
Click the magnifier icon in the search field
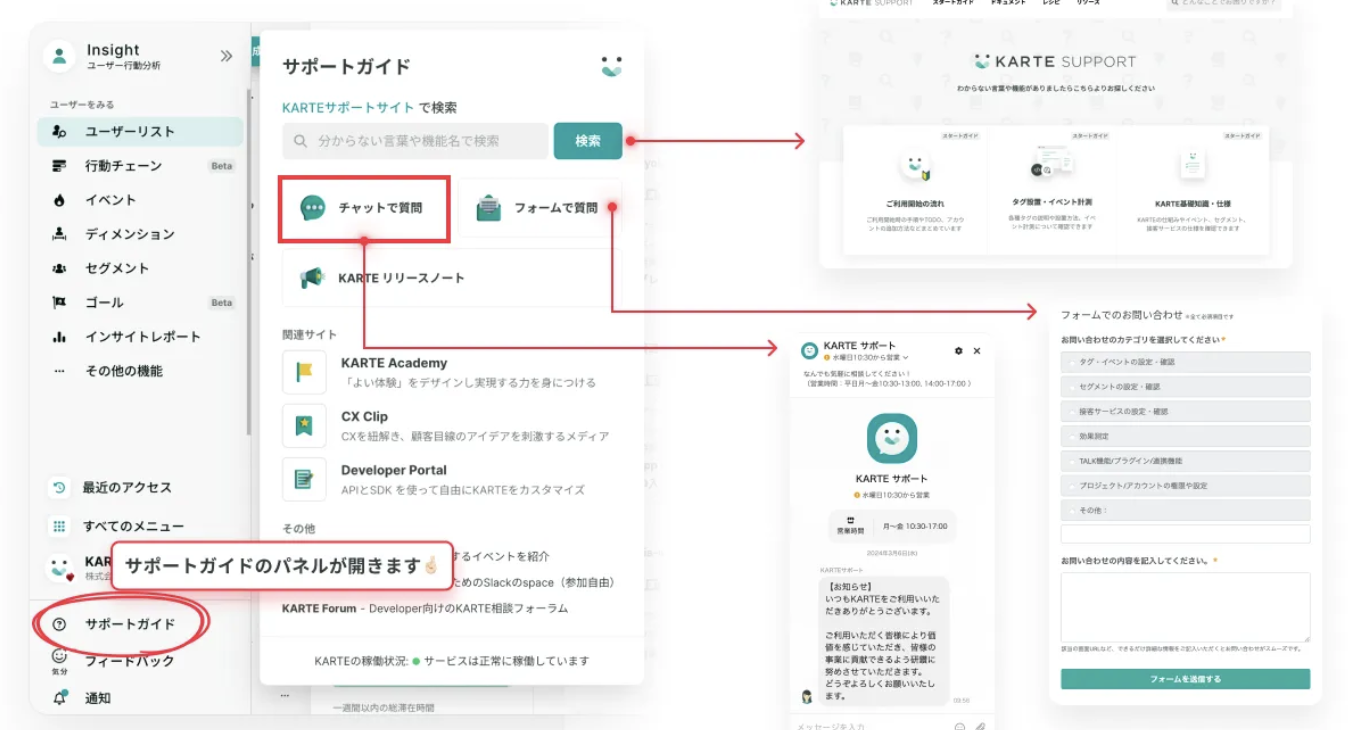300,141
